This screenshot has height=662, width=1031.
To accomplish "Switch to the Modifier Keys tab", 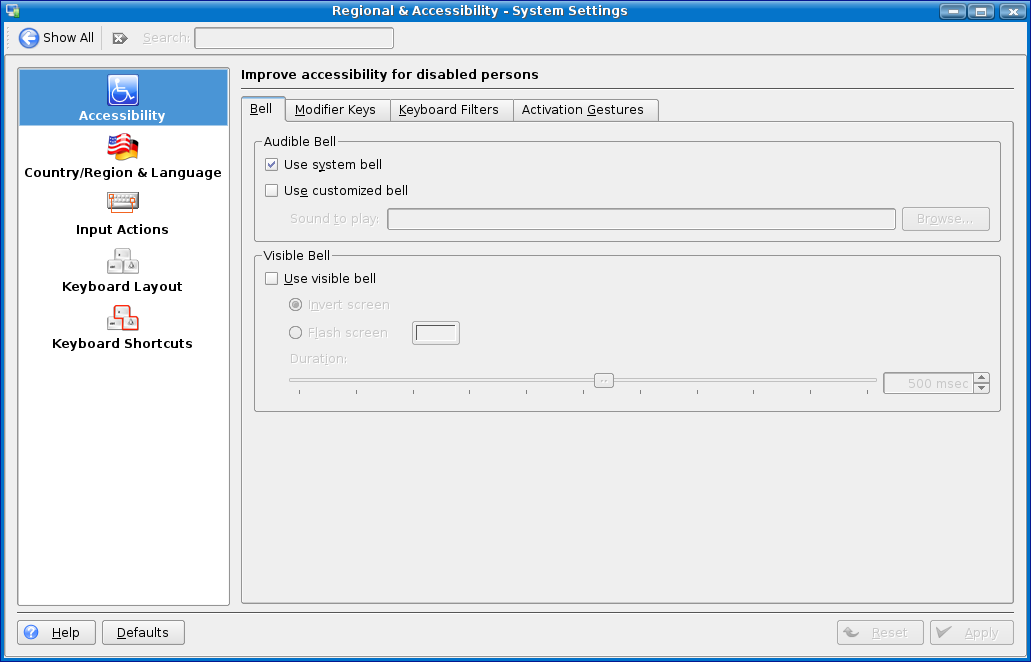I will 335,110.
